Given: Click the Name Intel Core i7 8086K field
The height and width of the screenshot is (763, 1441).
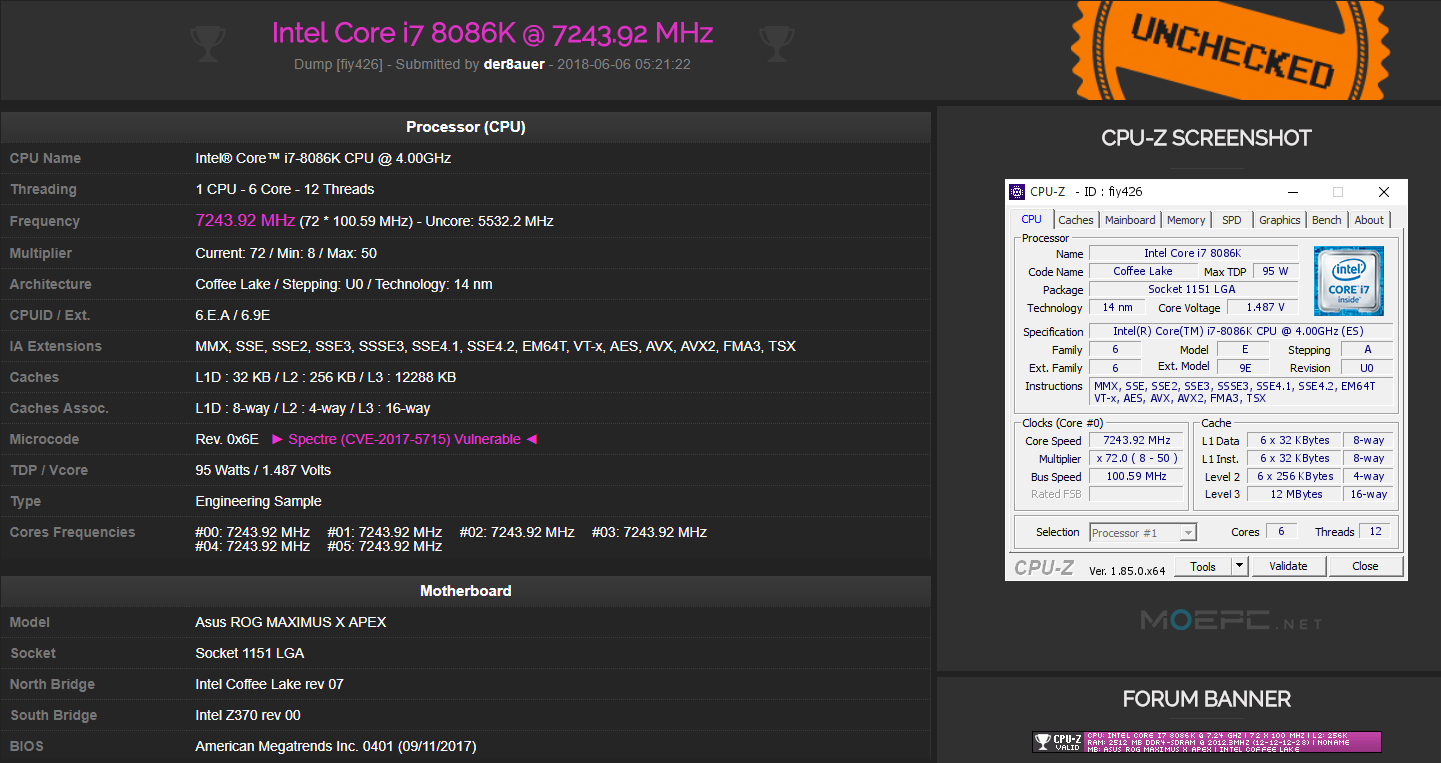Looking at the screenshot, I should [x=1193, y=253].
